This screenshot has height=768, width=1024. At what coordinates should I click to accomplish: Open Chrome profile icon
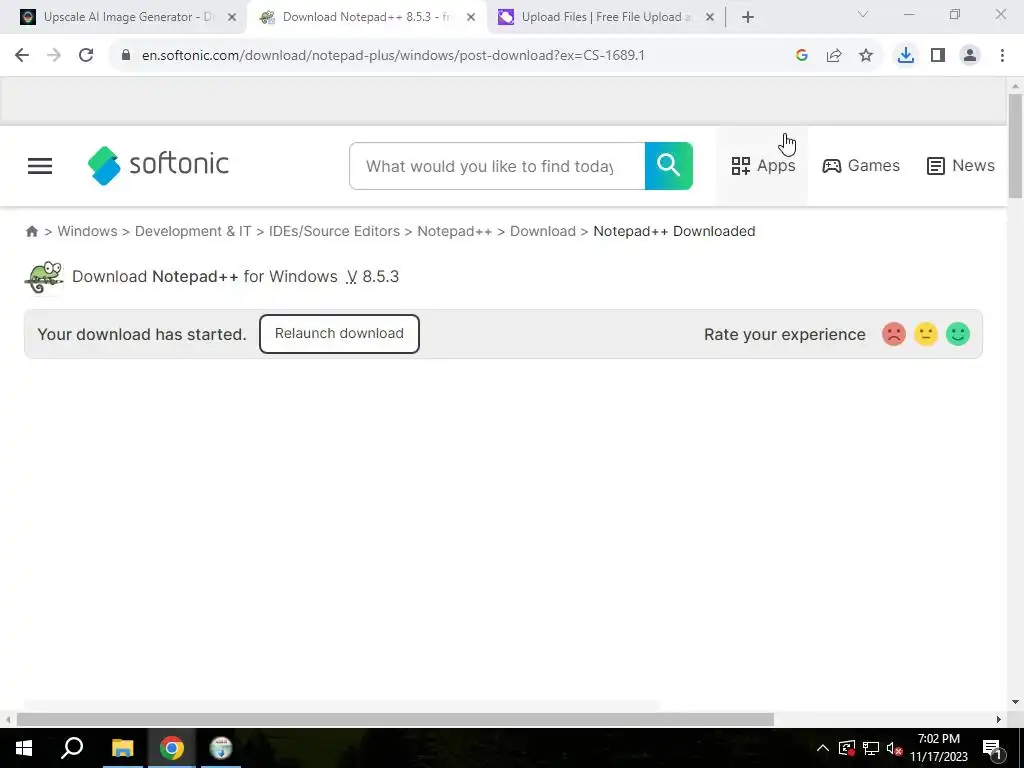970,56
